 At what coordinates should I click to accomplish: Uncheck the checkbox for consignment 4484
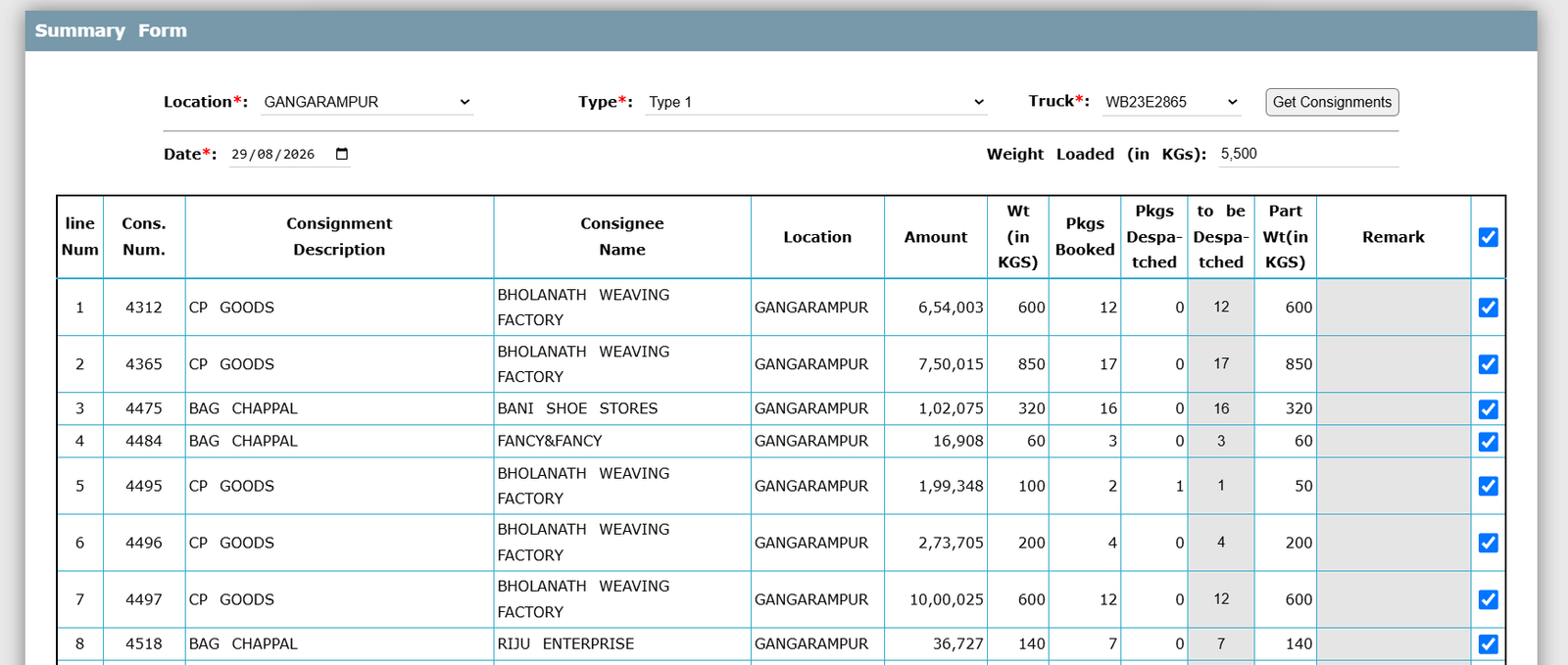1488,442
